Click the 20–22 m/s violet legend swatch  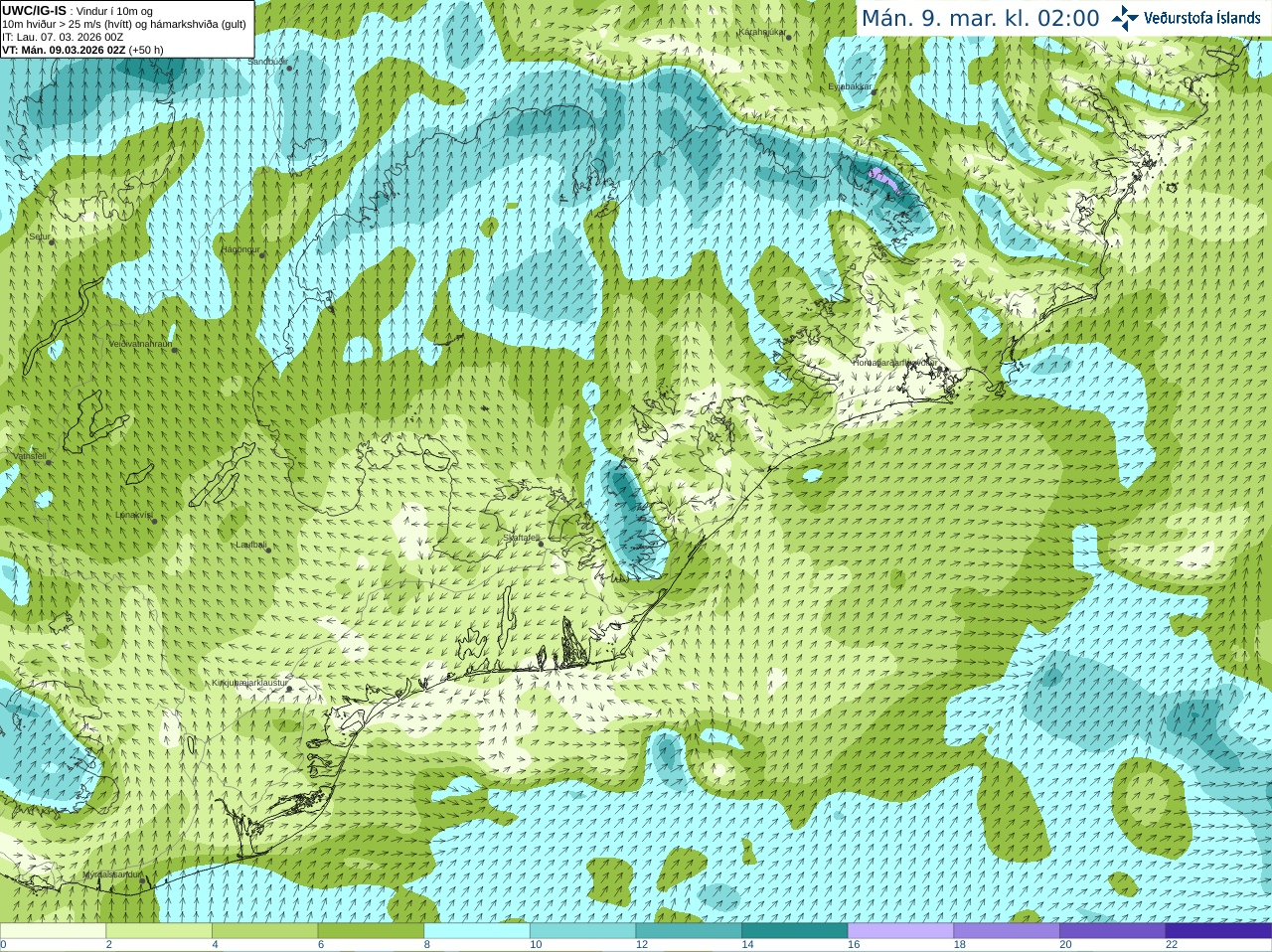tap(1113, 931)
